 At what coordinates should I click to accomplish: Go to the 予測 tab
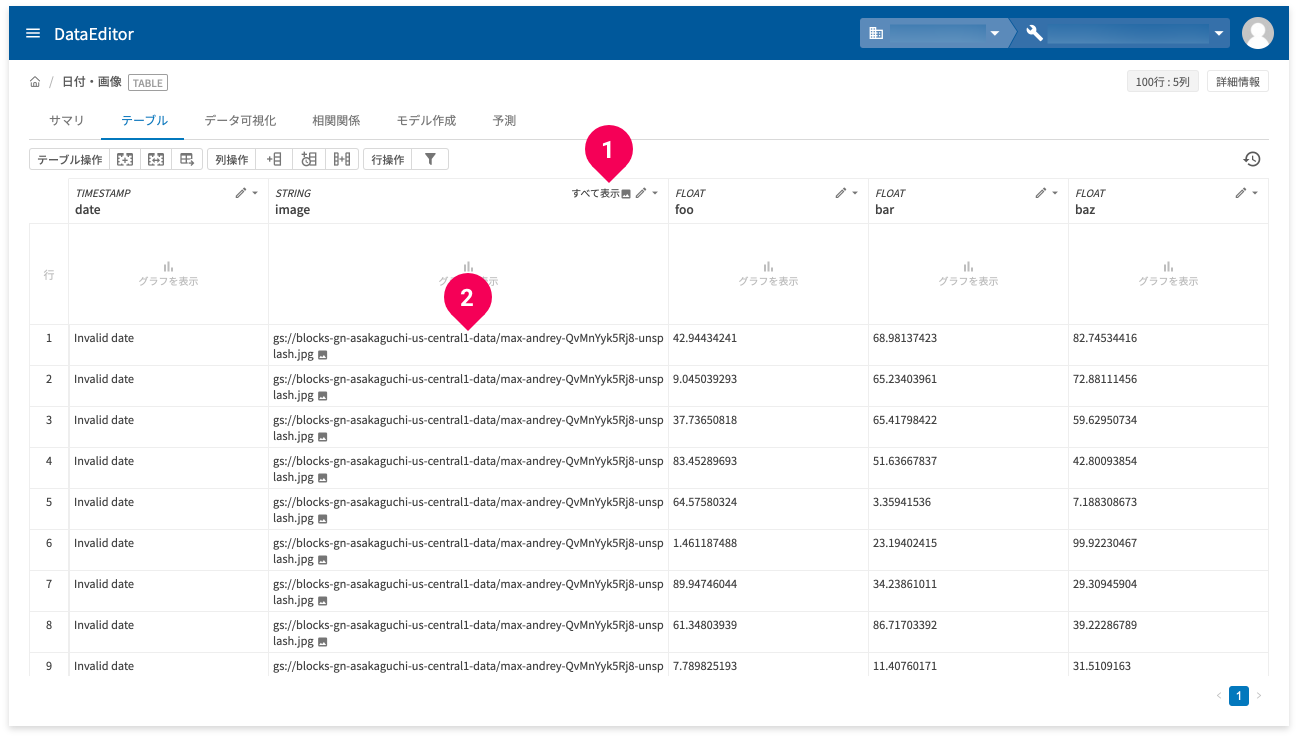tap(504, 120)
